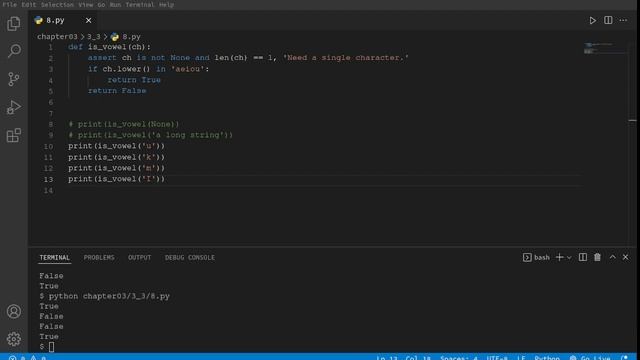Screen dimensions: 640x360
Task: Change encoding via UTF-8 status item
Action: [497, 357]
